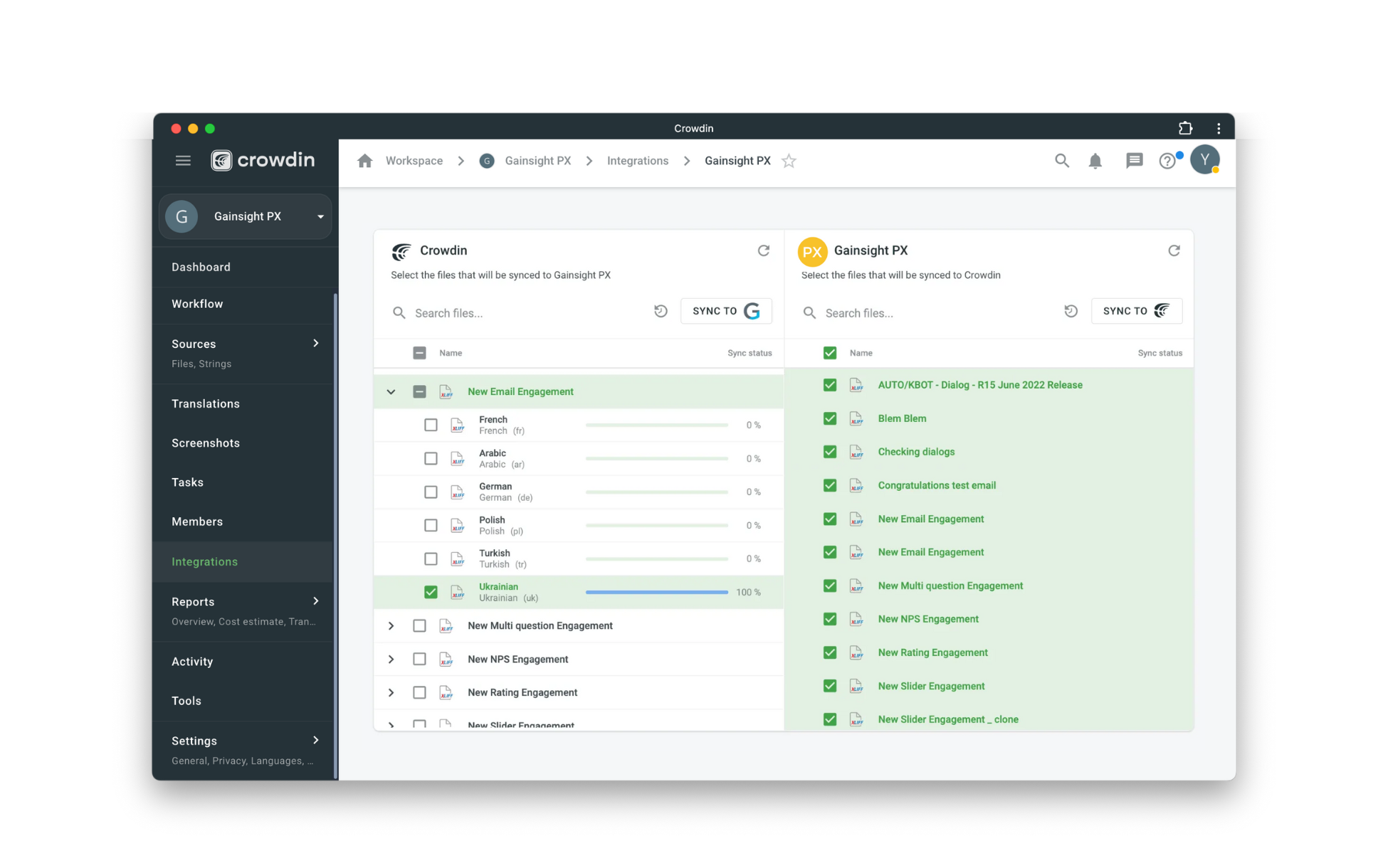Image resolution: width=1388 pixels, height=868 pixels.
Task: Expand New Multi question Engagement folder
Action: tap(391, 625)
